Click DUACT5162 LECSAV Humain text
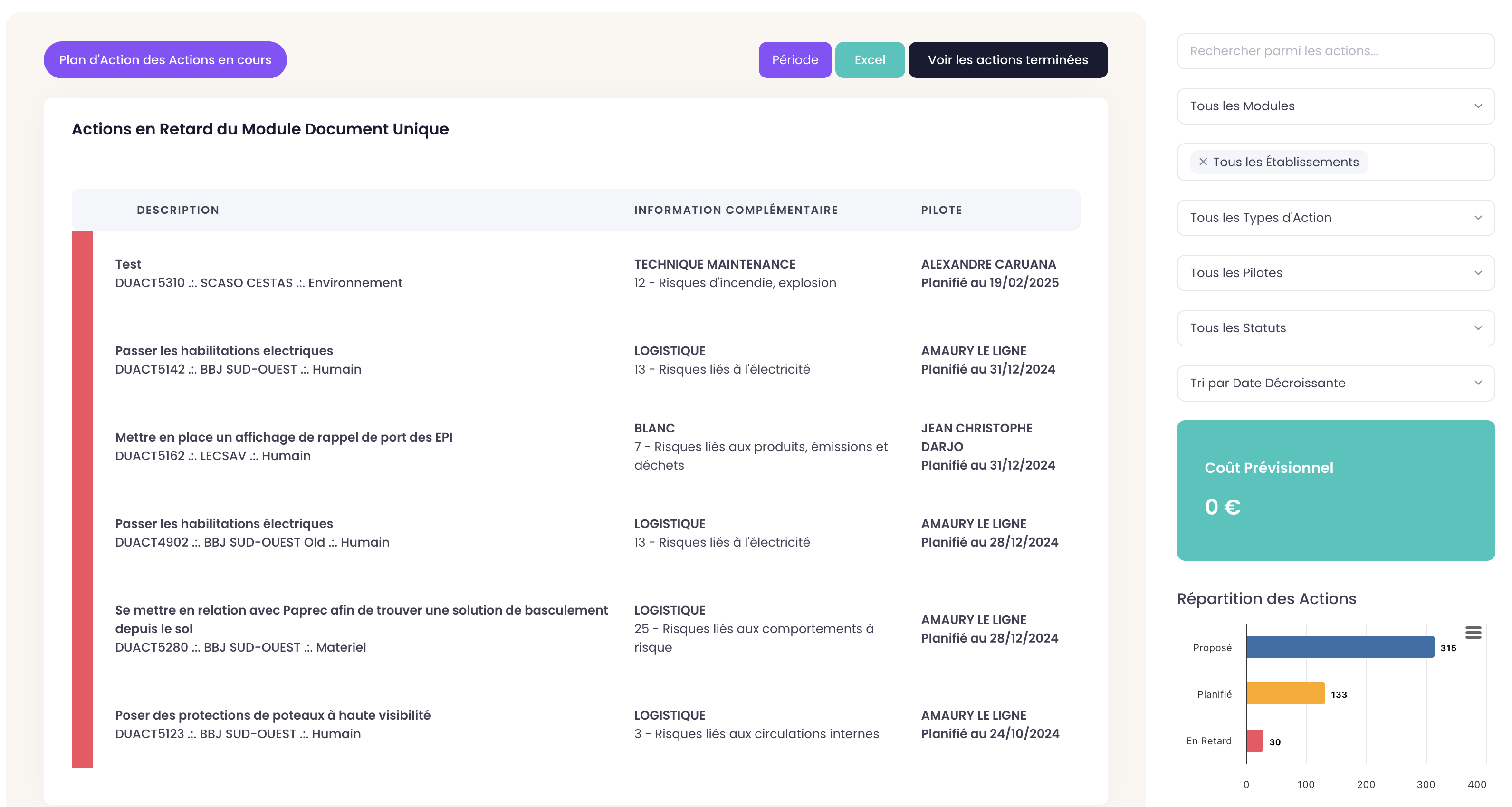1512x807 pixels. click(x=212, y=456)
